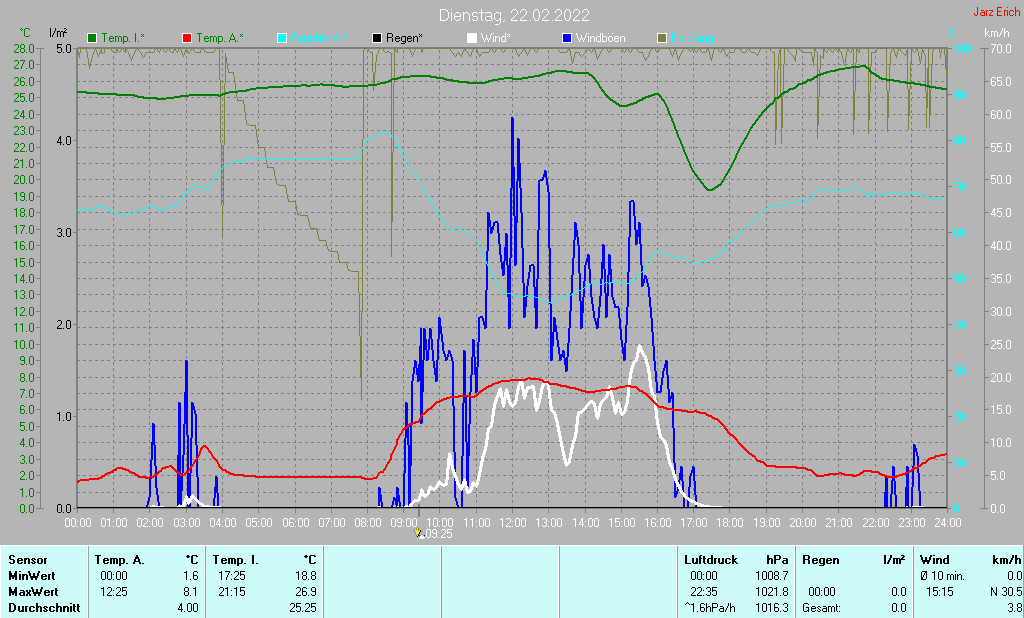1024x618 pixels.
Task: Click the pressure average '1016.3'
Action: point(771,608)
